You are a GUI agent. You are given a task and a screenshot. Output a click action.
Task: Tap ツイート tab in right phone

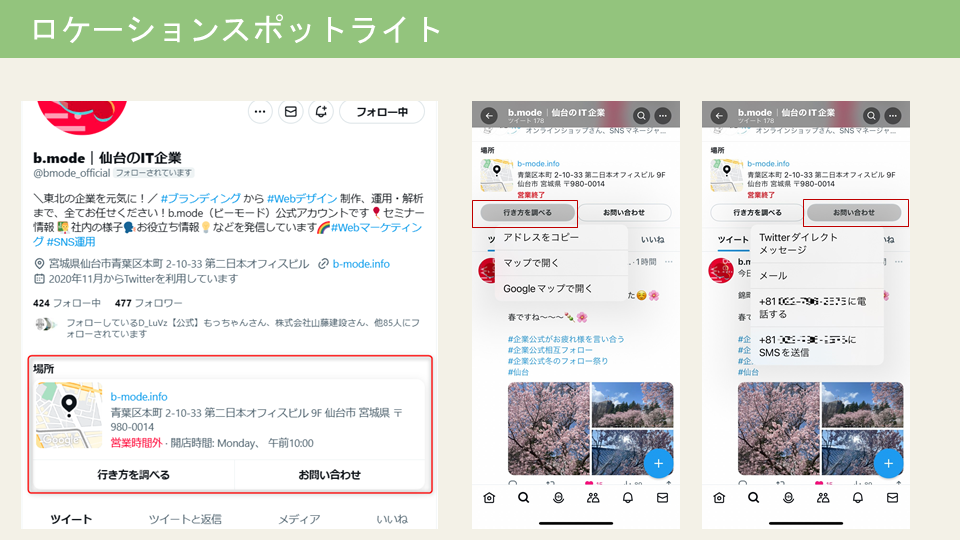point(733,239)
